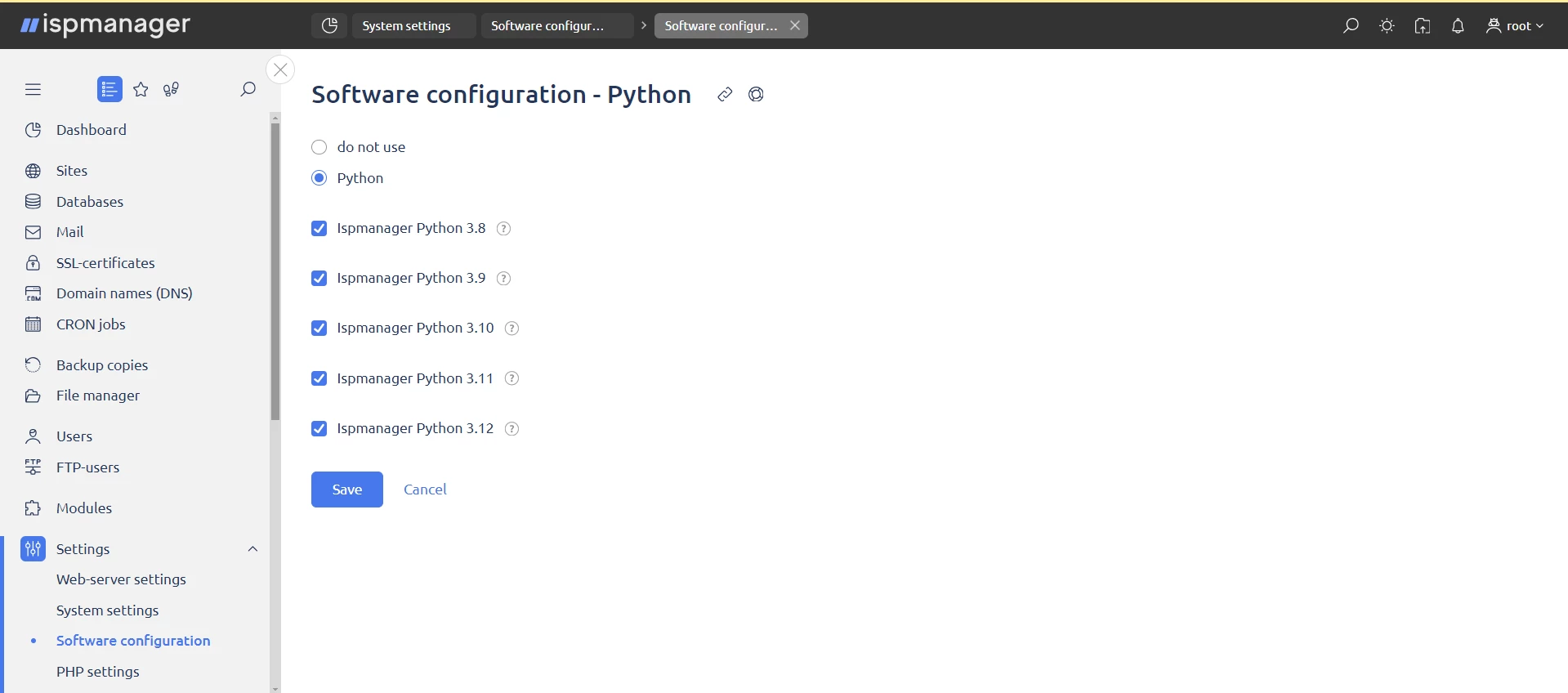Close the form with the round X button
Viewport: 1568px width, 693px height.
280,69
